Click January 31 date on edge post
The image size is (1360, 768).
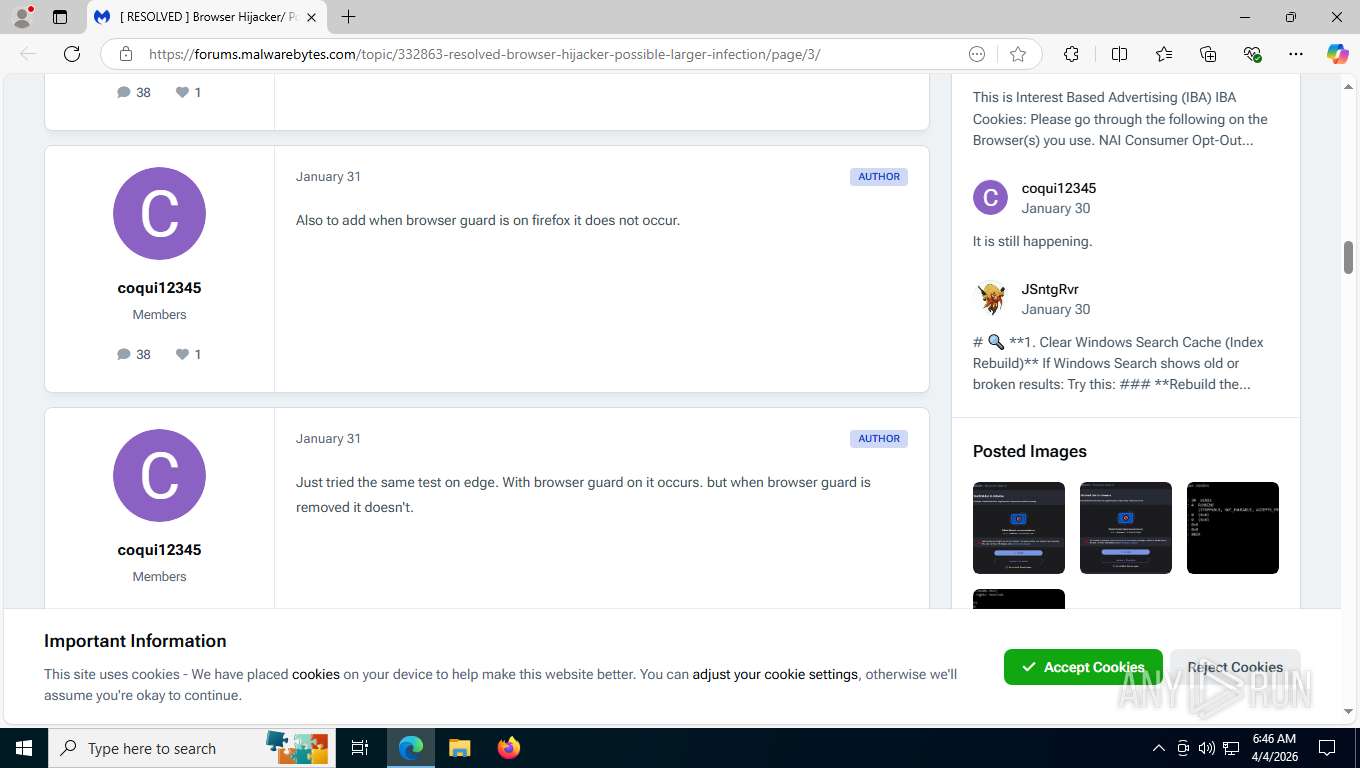tap(328, 438)
